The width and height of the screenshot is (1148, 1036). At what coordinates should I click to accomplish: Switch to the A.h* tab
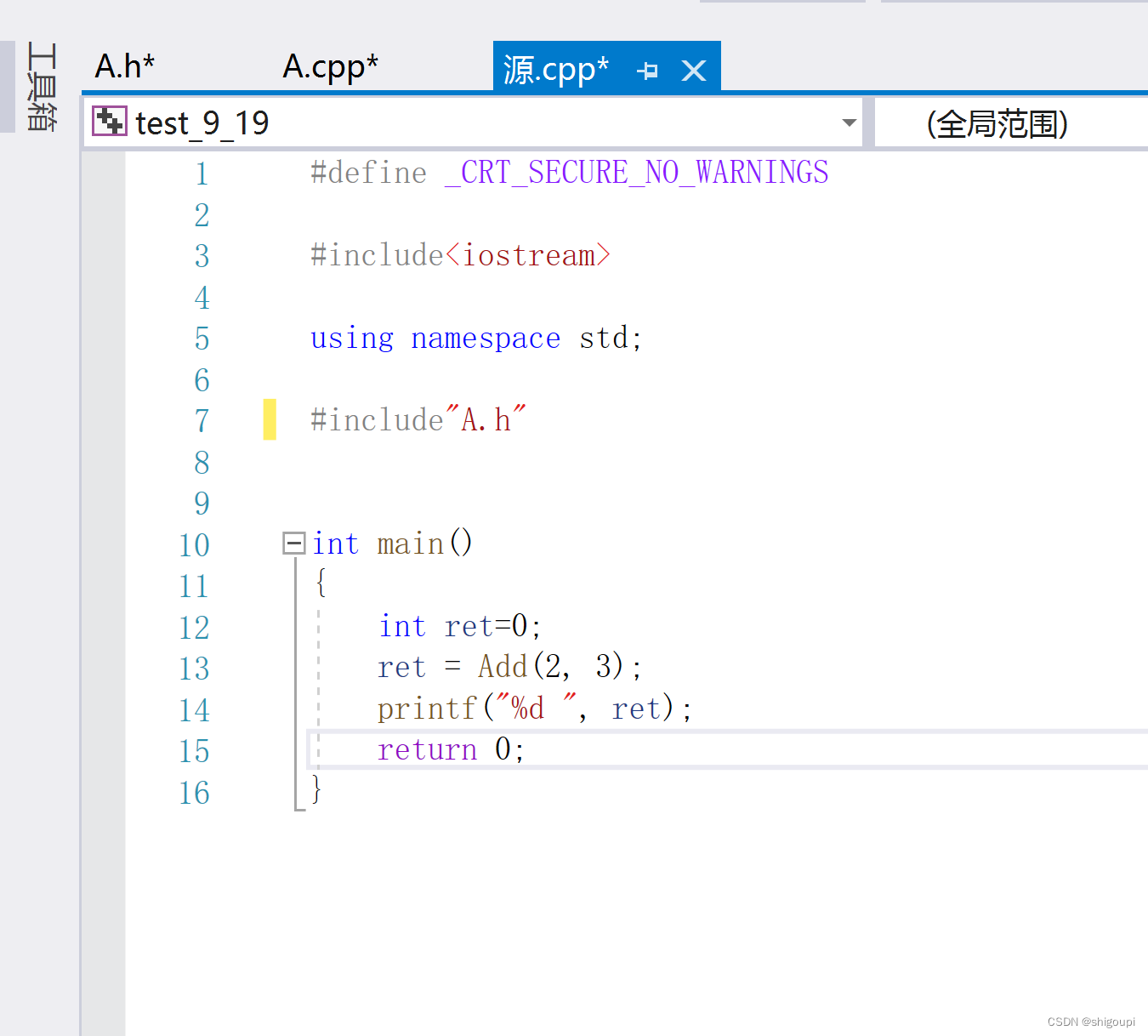point(125,66)
